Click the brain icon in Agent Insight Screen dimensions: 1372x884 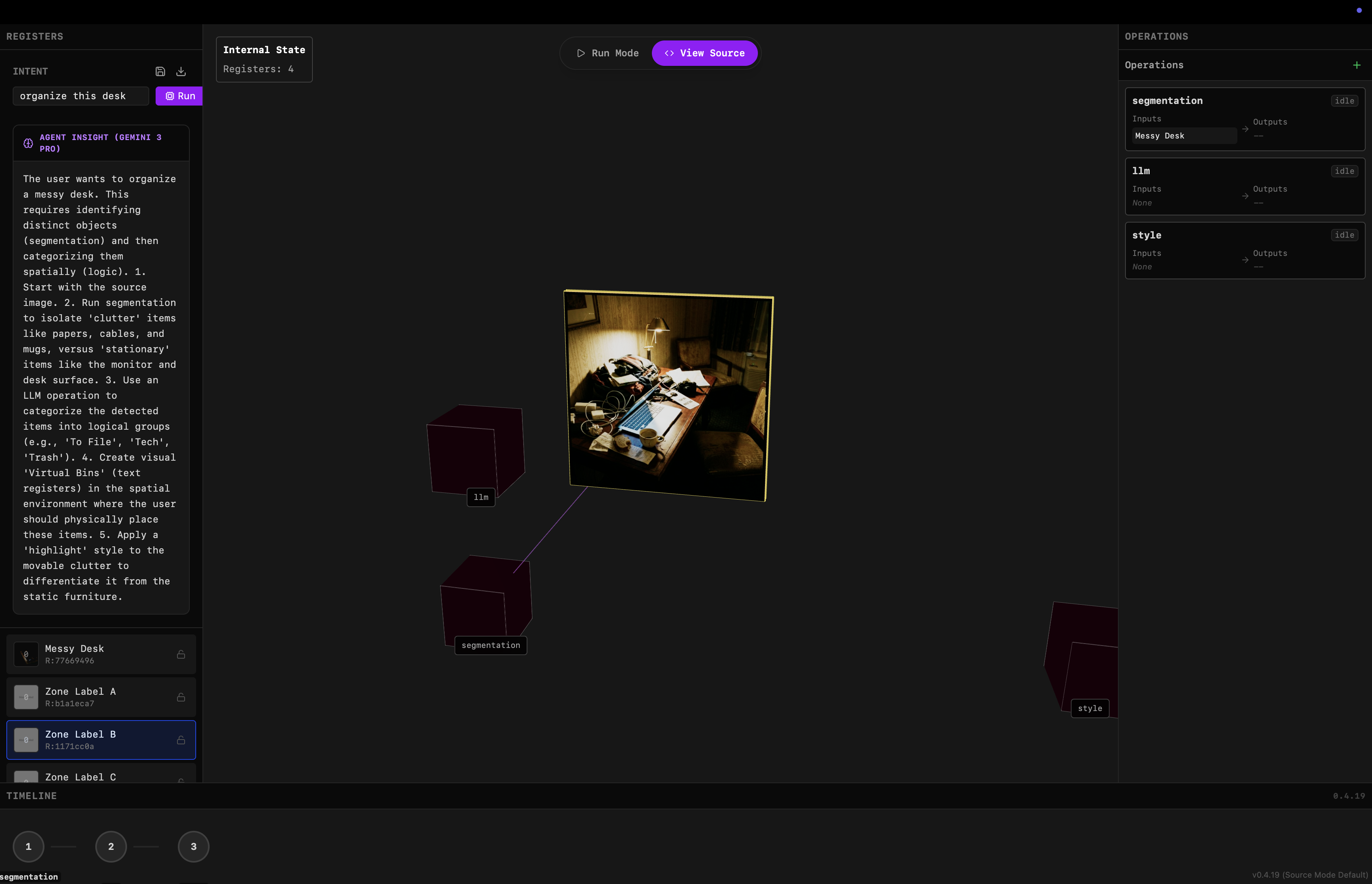[28, 143]
